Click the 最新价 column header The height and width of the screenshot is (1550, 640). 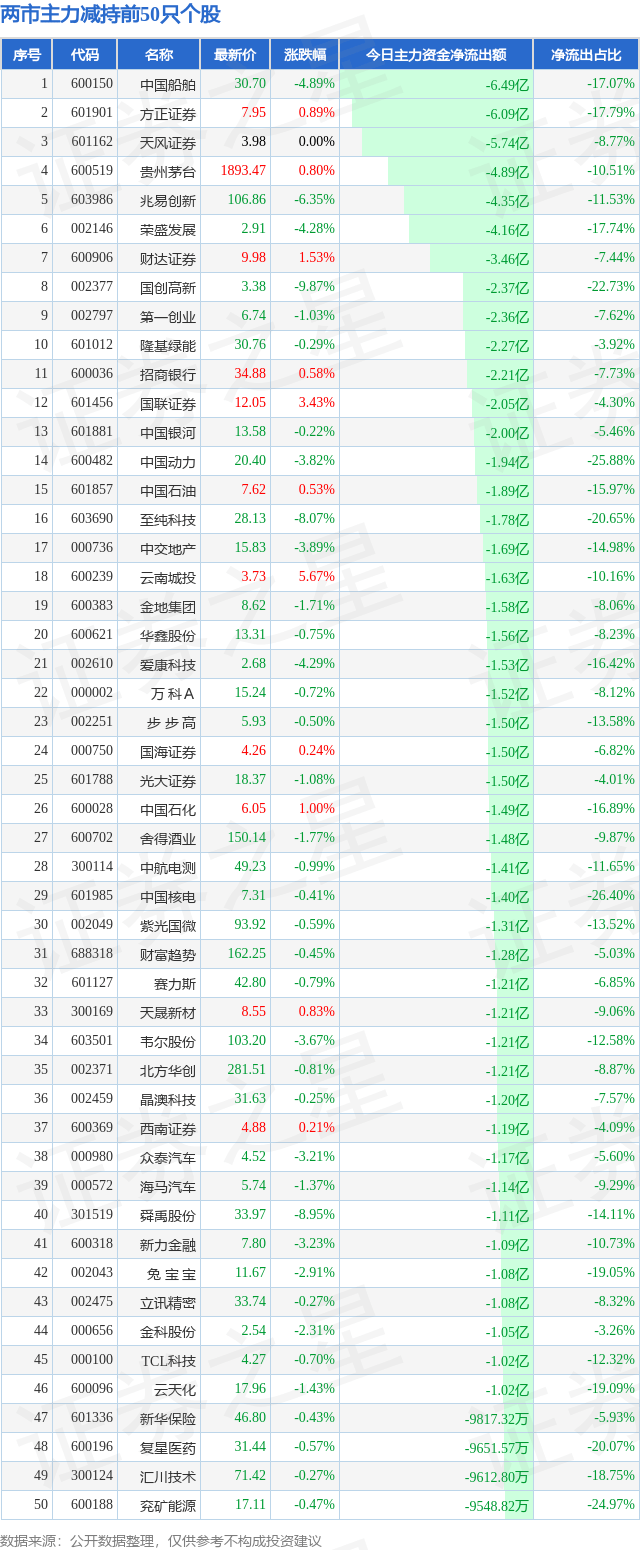point(235,55)
